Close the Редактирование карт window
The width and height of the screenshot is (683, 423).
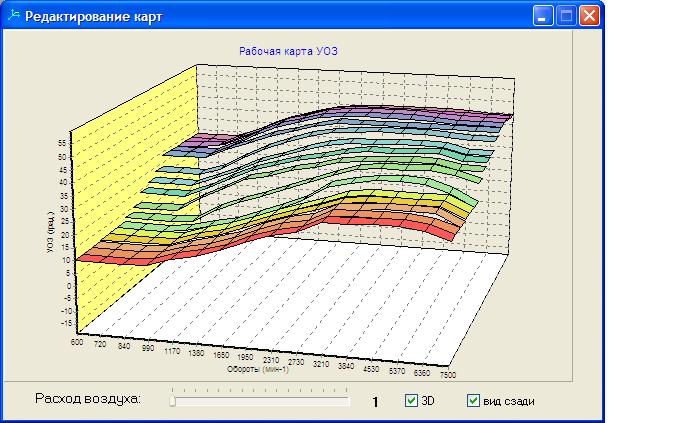(589, 16)
